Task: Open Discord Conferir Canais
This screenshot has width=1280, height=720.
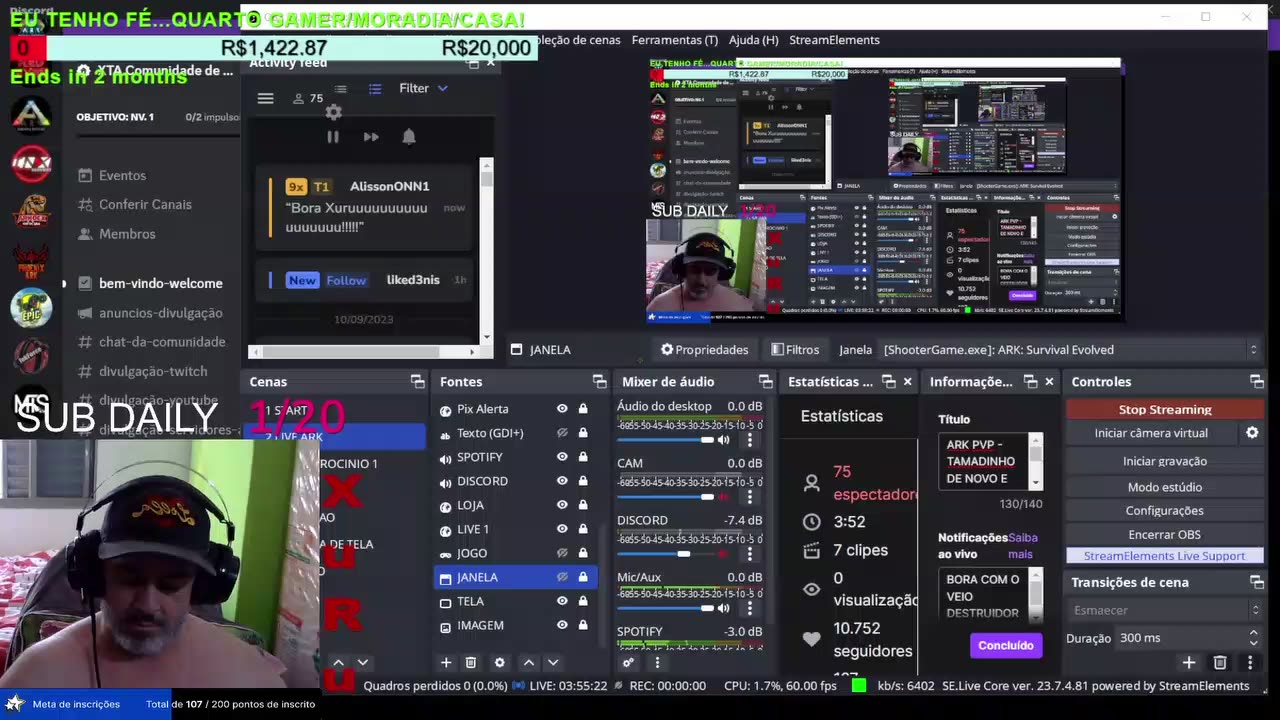Action: [145, 204]
